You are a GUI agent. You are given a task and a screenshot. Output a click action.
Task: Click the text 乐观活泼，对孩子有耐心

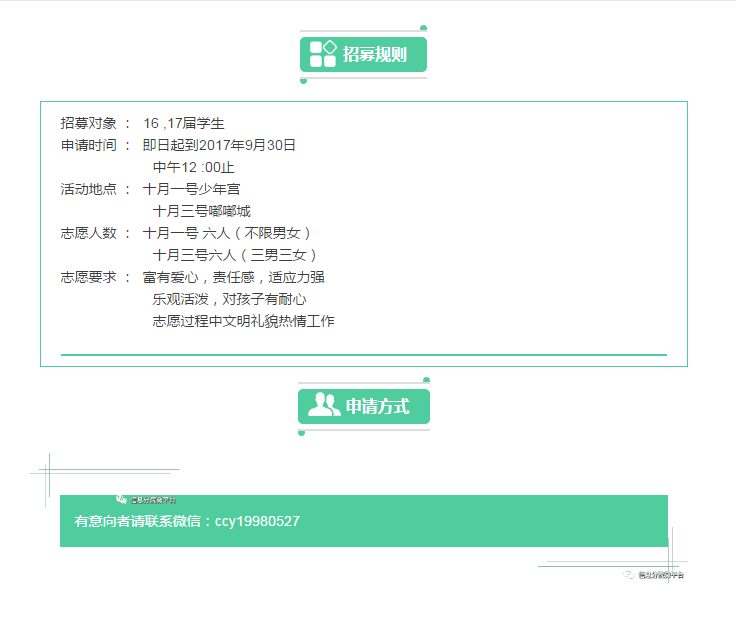229,299
